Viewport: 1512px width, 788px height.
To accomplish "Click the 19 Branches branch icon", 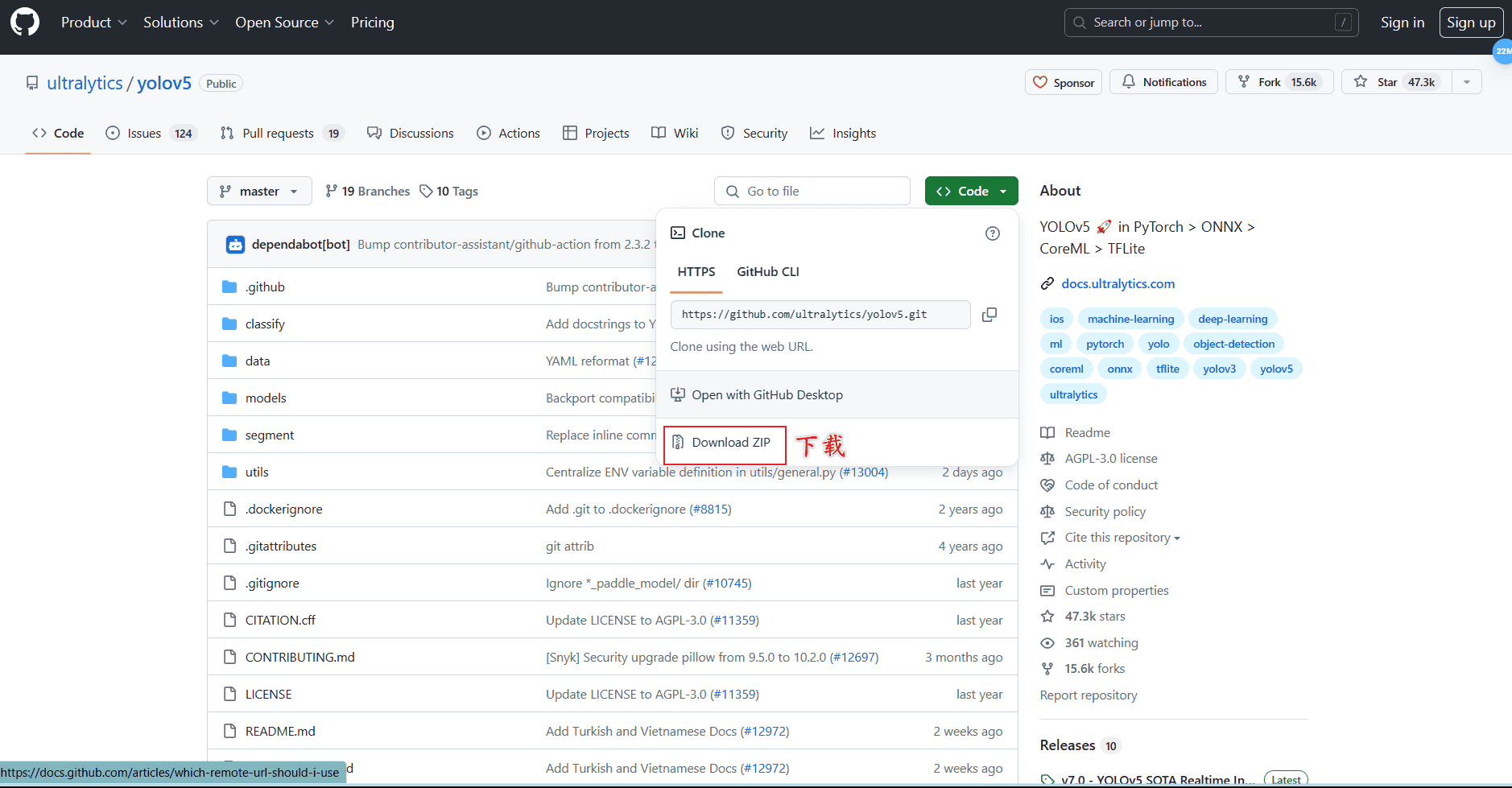I will coord(331,191).
